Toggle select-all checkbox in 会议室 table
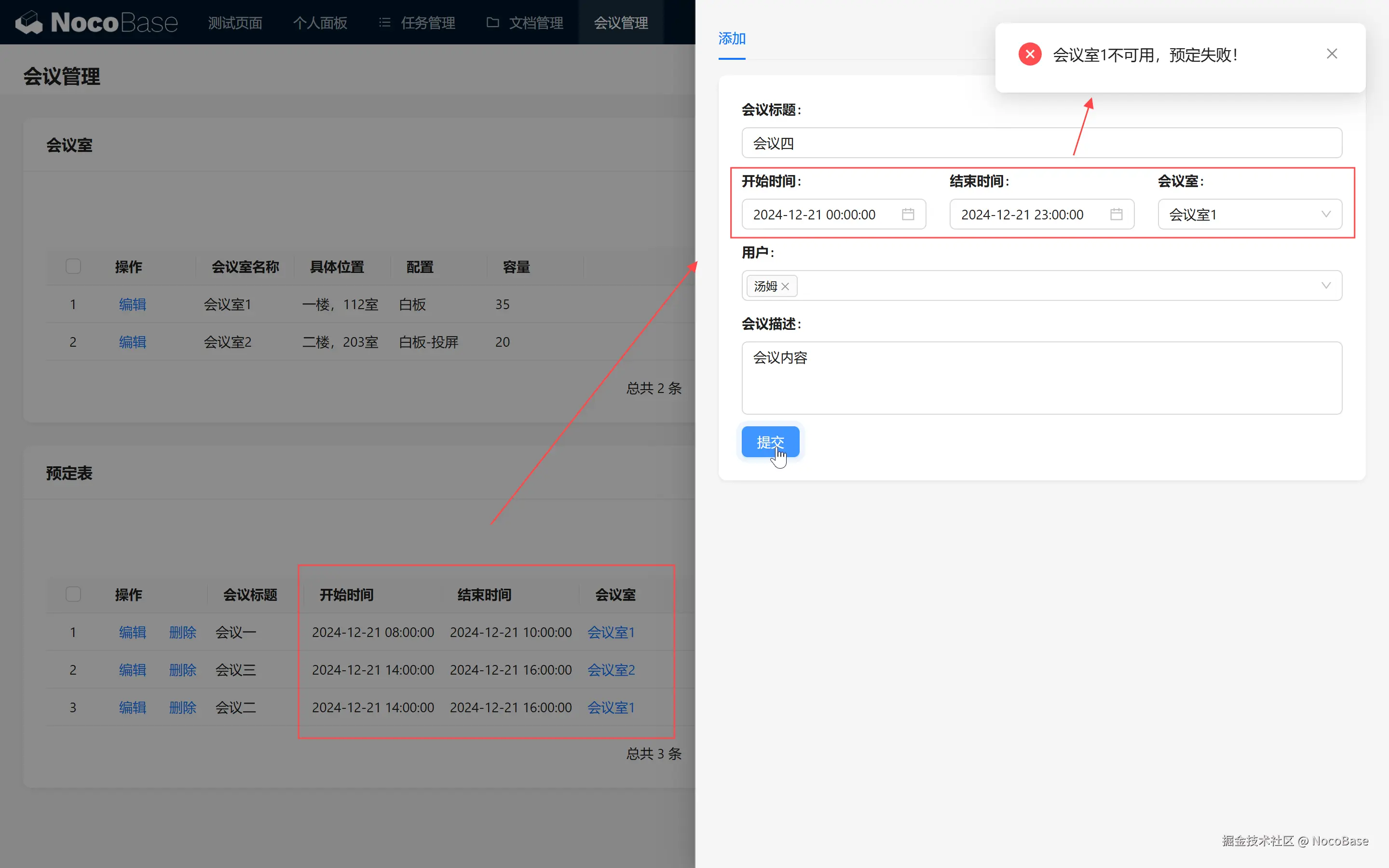This screenshot has height=868, width=1389. pyautogui.click(x=73, y=266)
